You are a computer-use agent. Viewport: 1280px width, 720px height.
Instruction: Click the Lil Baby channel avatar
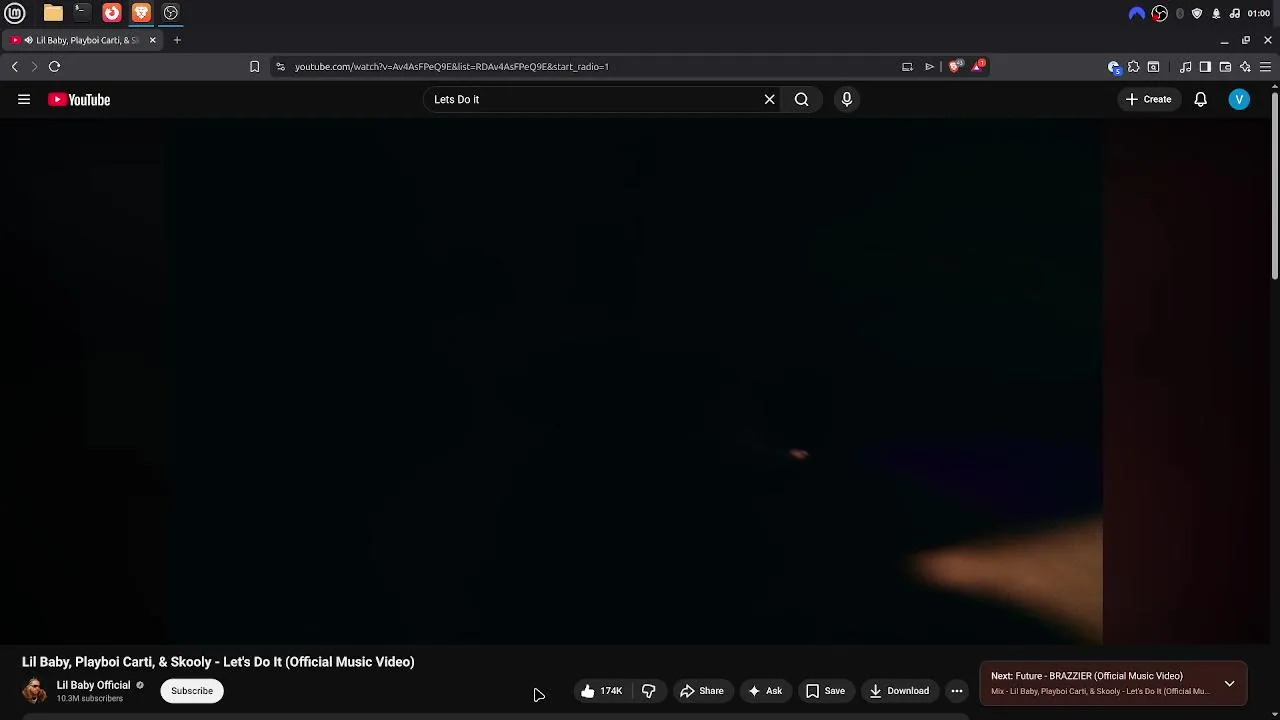point(34,691)
